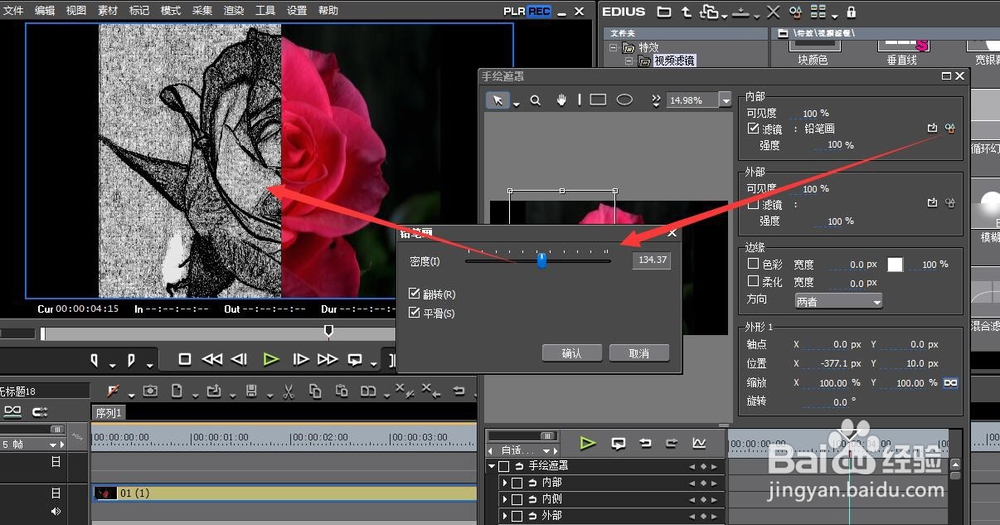Step forward one frame in the player
This screenshot has height=525, width=1000.
(300, 359)
